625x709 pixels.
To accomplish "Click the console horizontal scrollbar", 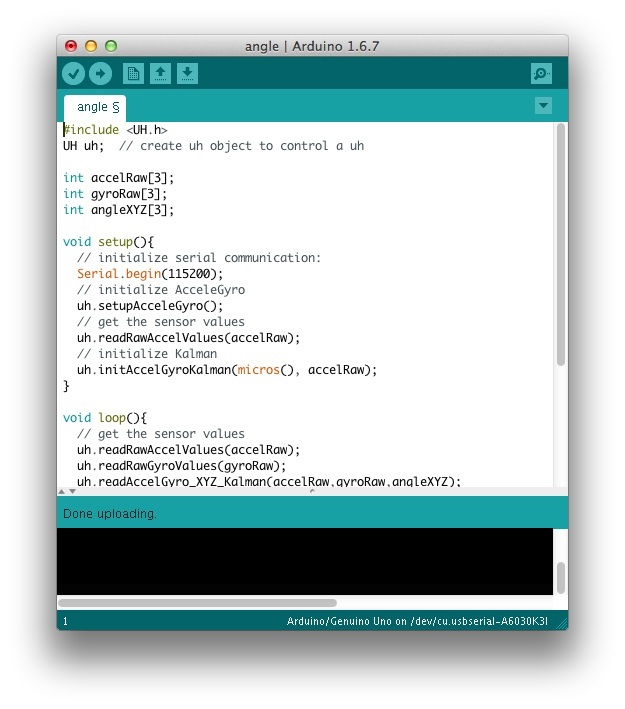I will tap(197, 603).
